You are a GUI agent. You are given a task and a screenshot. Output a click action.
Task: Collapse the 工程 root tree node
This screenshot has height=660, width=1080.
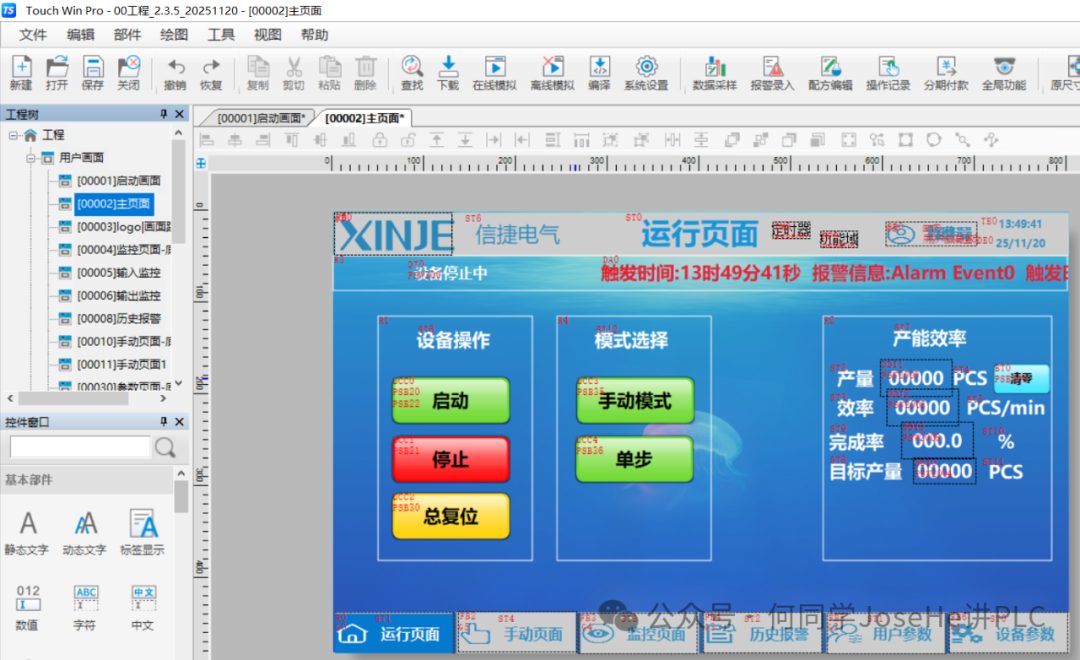(13, 135)
